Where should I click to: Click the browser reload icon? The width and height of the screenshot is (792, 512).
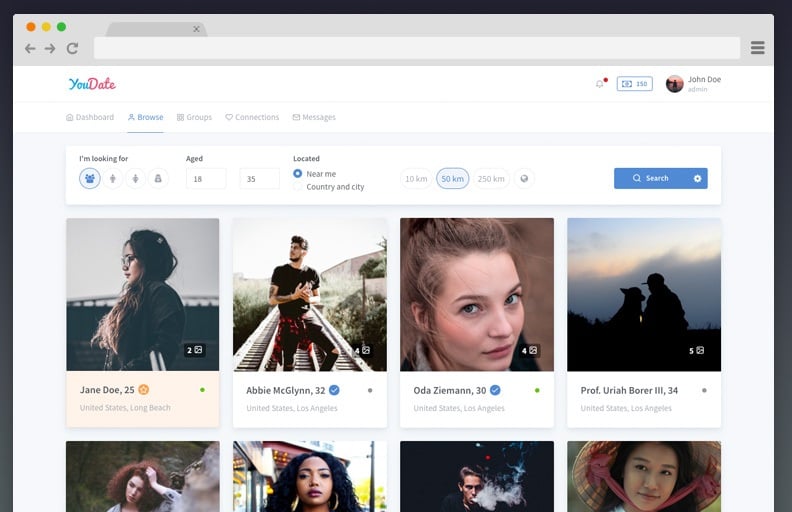click(72, 48)
